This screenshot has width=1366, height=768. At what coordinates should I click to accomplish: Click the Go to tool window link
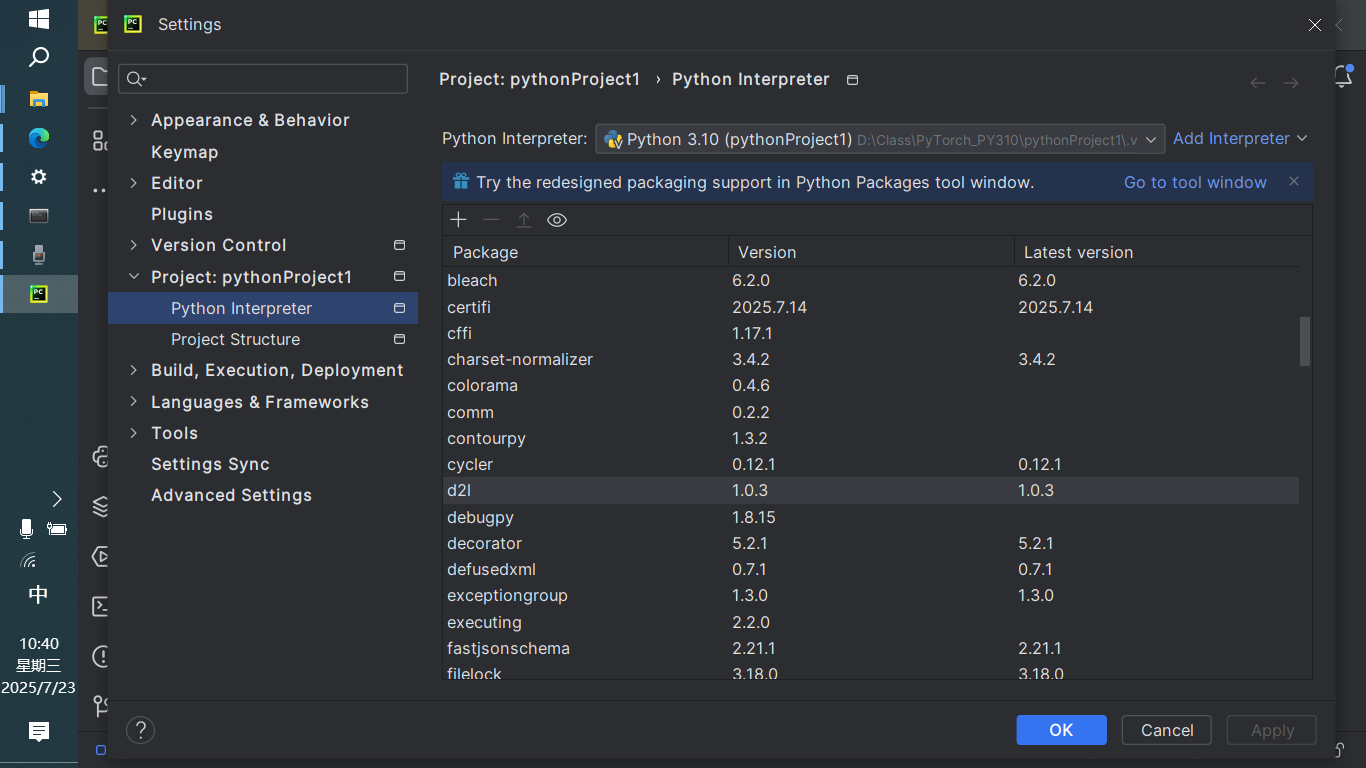coord(1195,182)
